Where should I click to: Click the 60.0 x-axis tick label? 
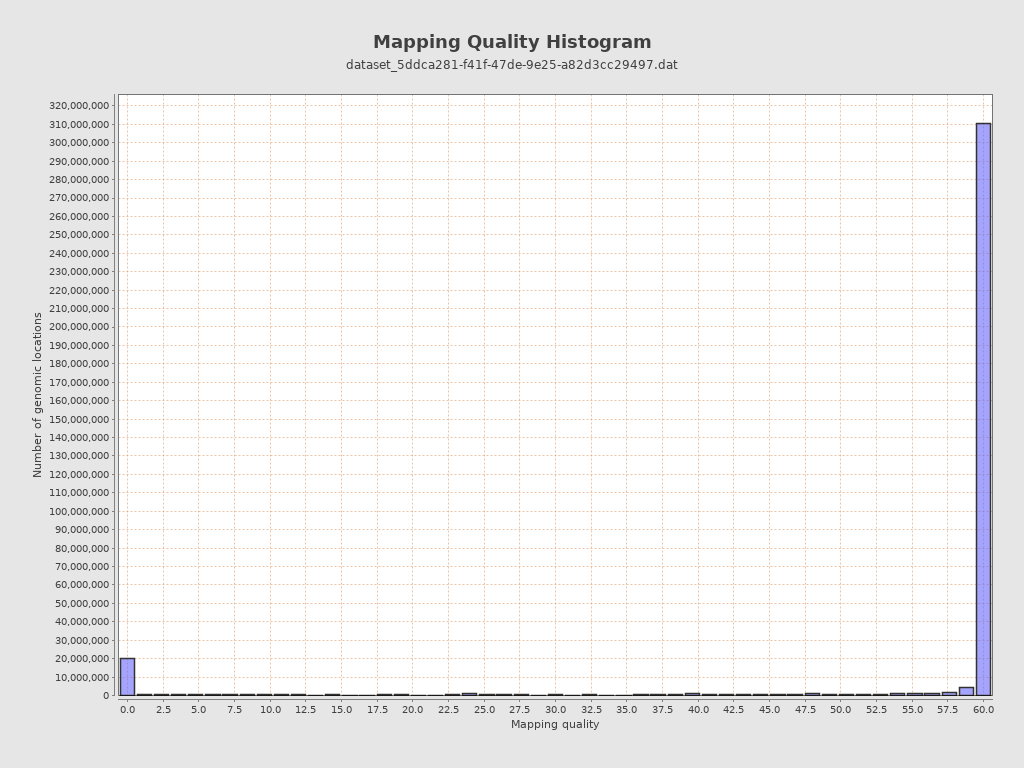click(x=984, y=710)
